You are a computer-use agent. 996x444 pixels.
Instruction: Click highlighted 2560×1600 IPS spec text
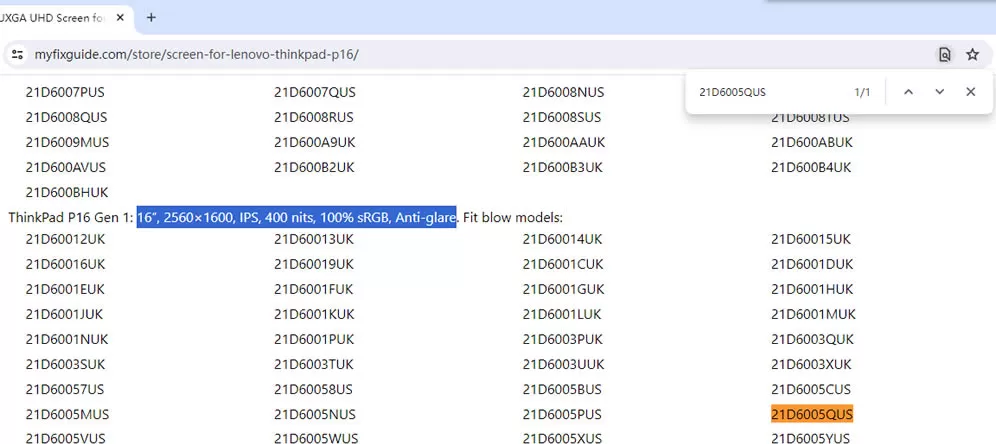tap(297, 219)
